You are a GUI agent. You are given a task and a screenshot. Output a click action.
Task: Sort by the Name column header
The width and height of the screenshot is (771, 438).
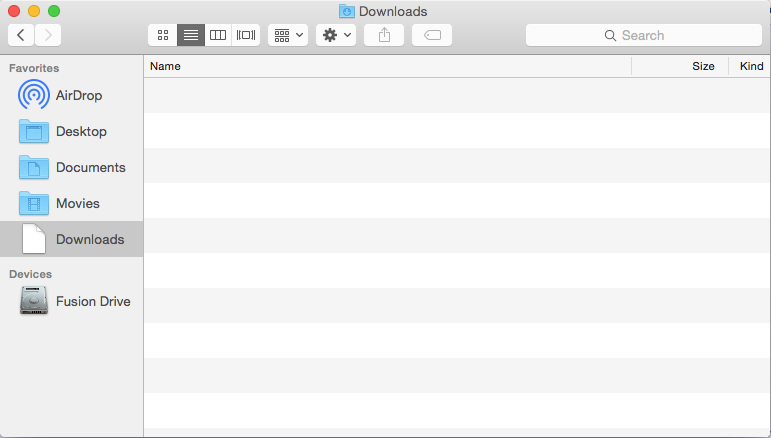tap(387, 66)
